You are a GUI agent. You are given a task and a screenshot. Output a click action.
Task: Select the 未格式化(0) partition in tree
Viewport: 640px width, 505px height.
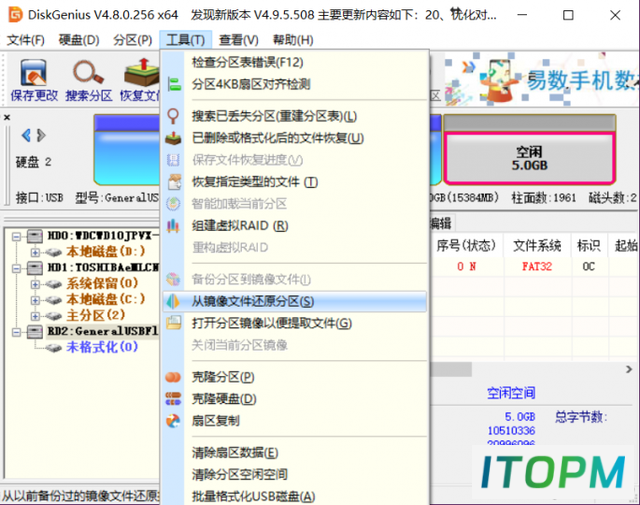pos(102,347)
